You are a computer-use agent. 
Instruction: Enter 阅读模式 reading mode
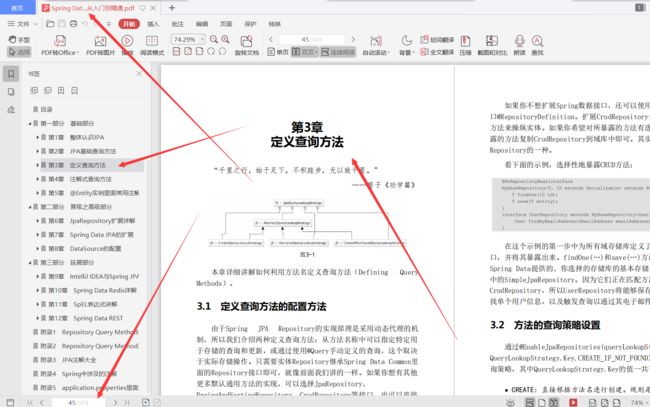pos(152,46)
